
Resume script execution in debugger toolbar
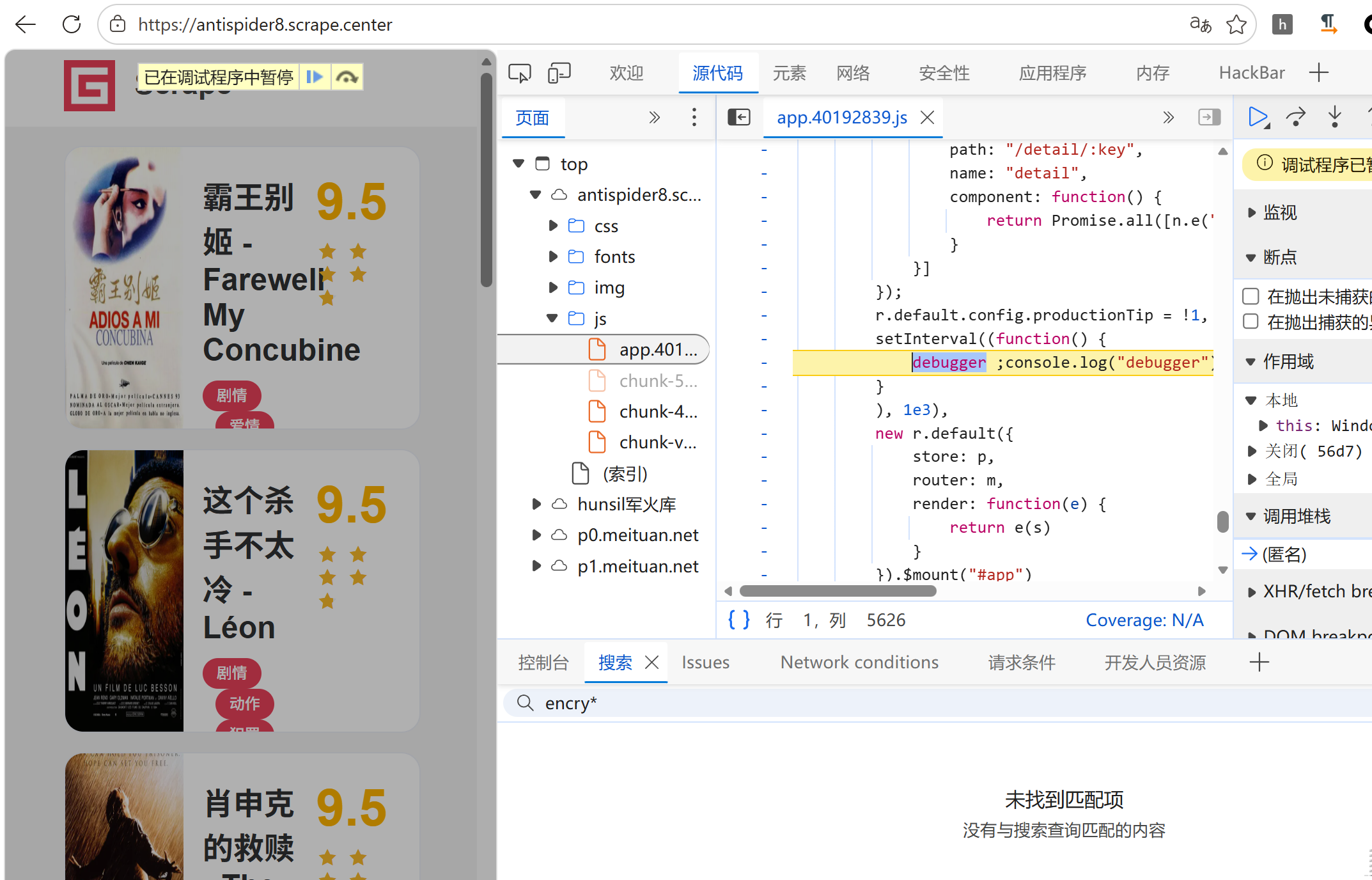pyautogui.click(x=1258, y=117)
